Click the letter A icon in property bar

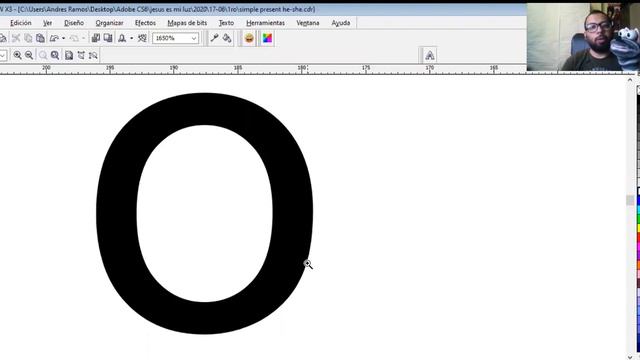(x=429, y=55)
